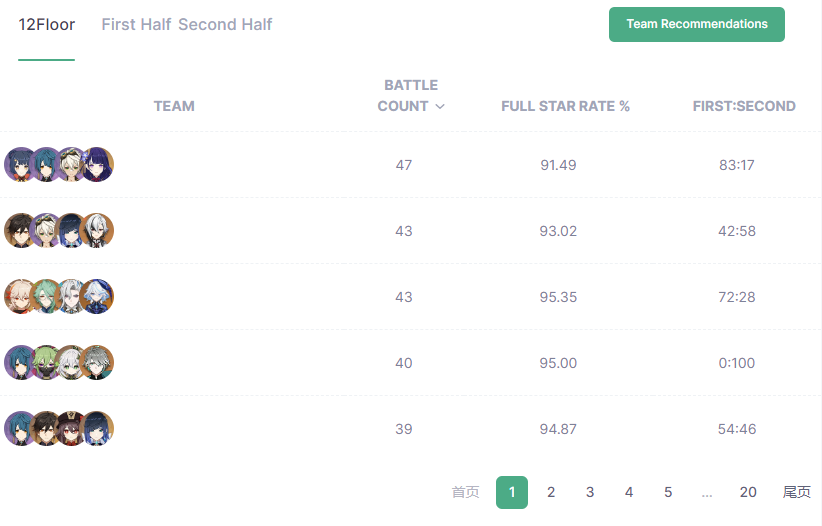Open the pagination ellipsis for more pages
This screenshot has height=526, width=822.
pos(707,493)
